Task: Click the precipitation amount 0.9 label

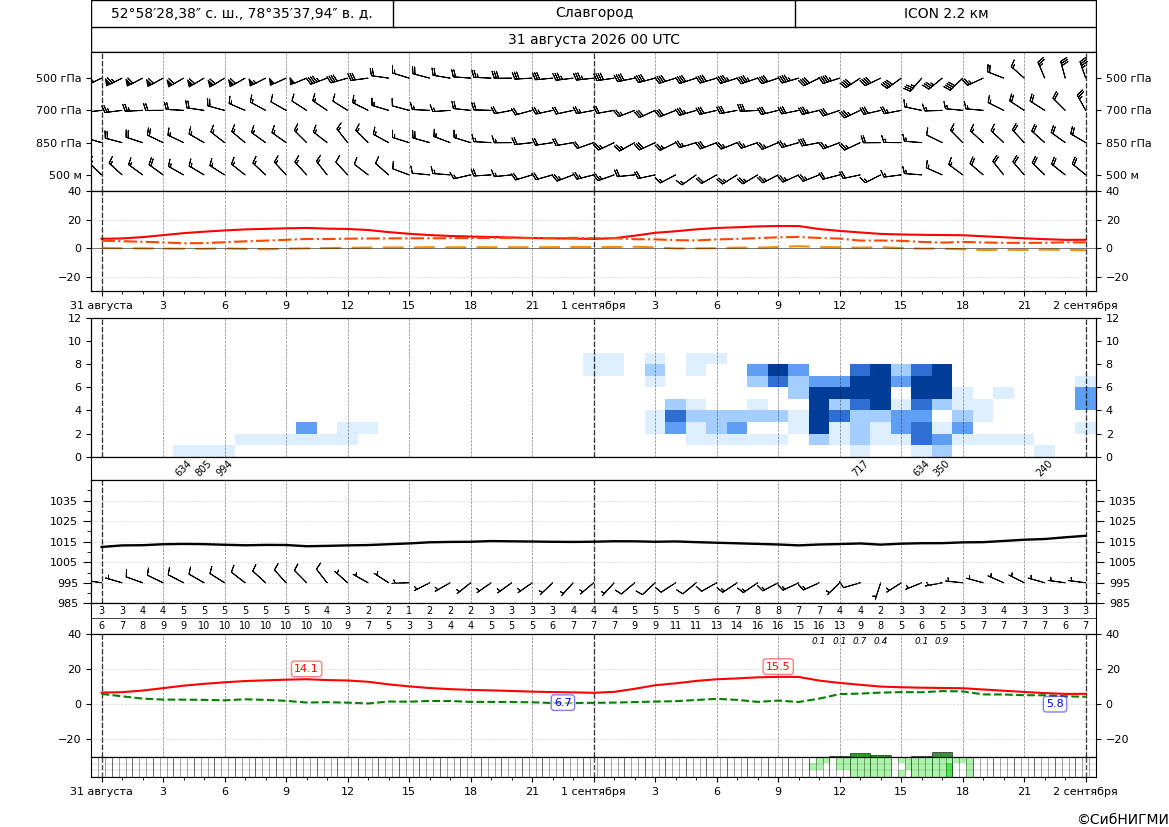Action: point(942,641)
